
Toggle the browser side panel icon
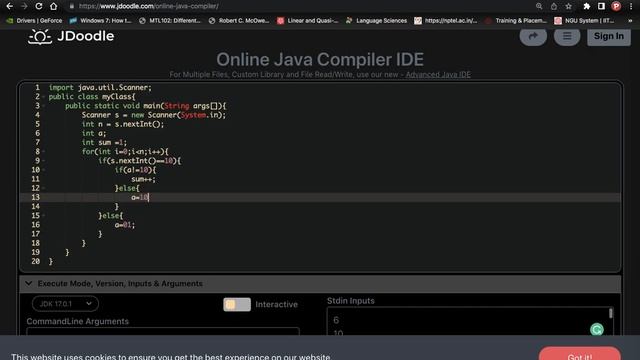[601, 6]
